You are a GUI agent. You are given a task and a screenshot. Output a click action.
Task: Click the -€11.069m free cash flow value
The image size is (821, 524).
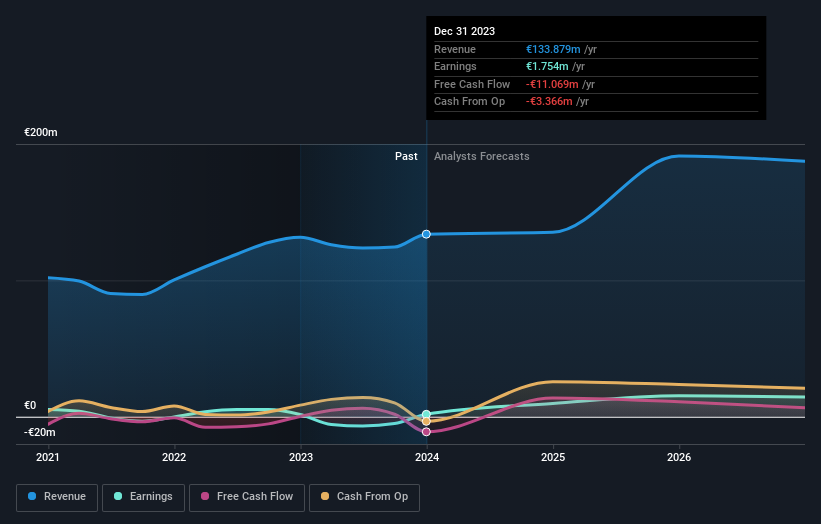tap(552, 84)
